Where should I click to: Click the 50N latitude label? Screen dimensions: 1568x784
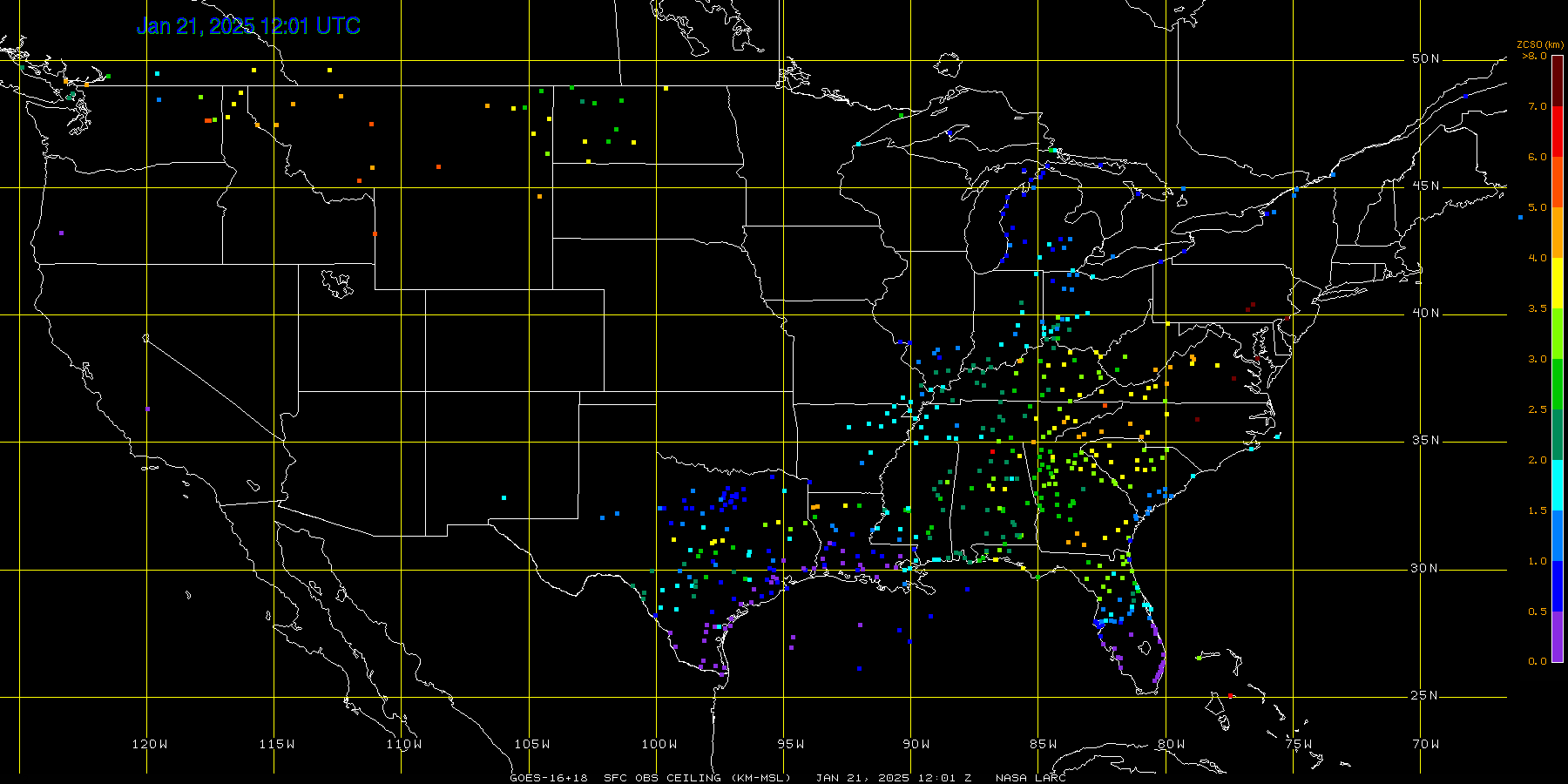[x=1425, y=58]
